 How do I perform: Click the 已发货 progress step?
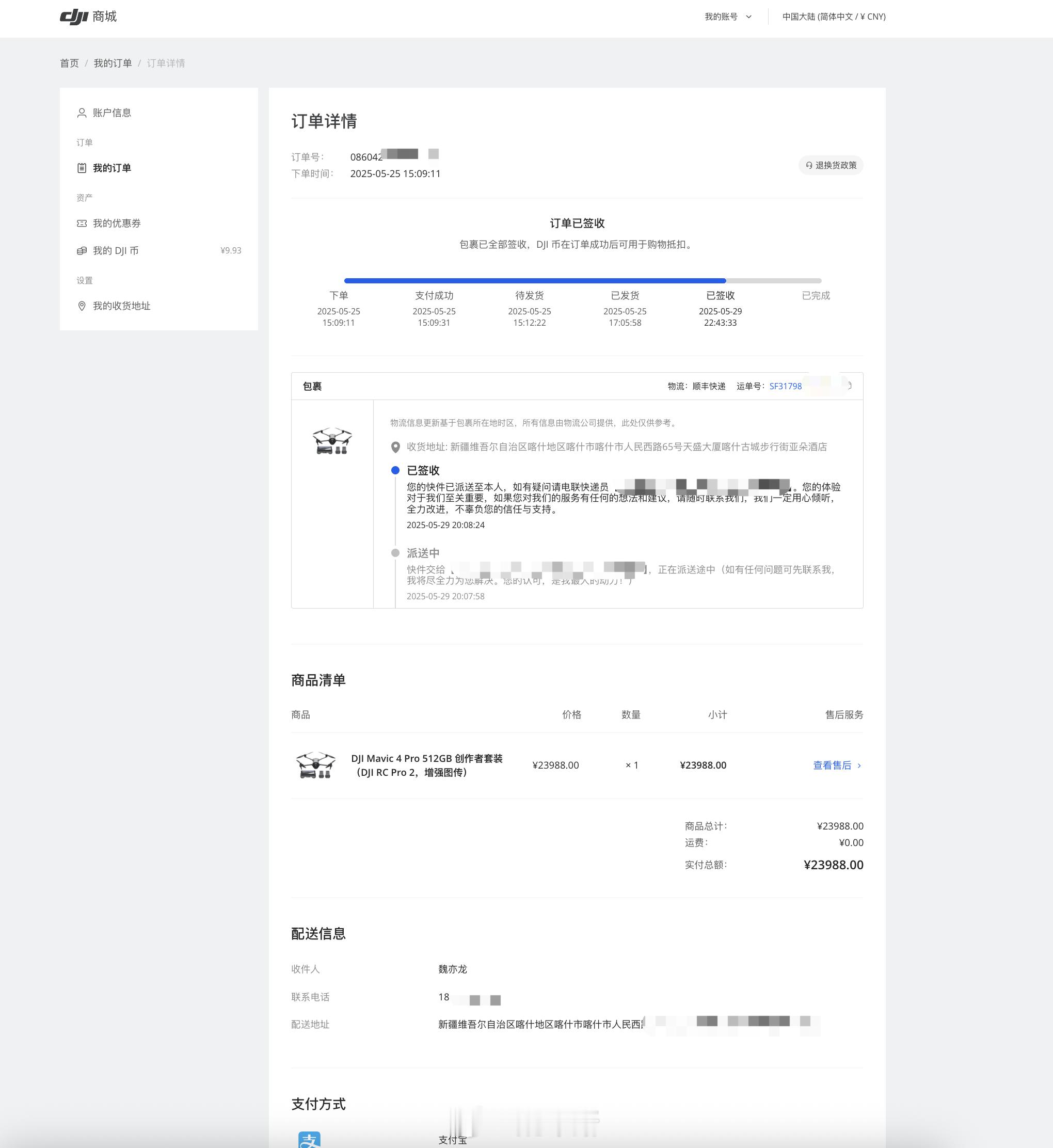pyautogui.click(x=625, y=296)
